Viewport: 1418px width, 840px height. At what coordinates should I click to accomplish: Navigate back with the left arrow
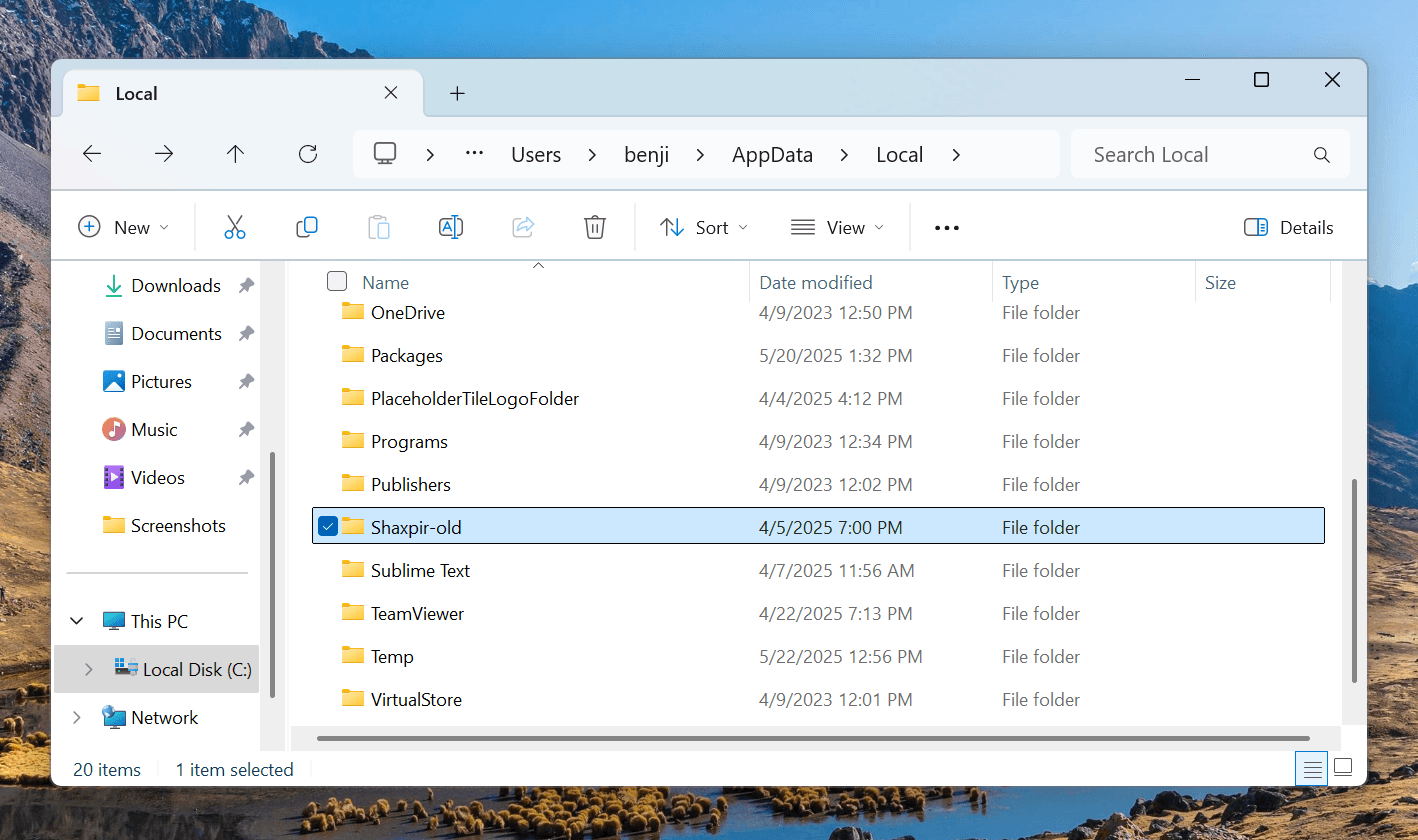tap(92, 154)
